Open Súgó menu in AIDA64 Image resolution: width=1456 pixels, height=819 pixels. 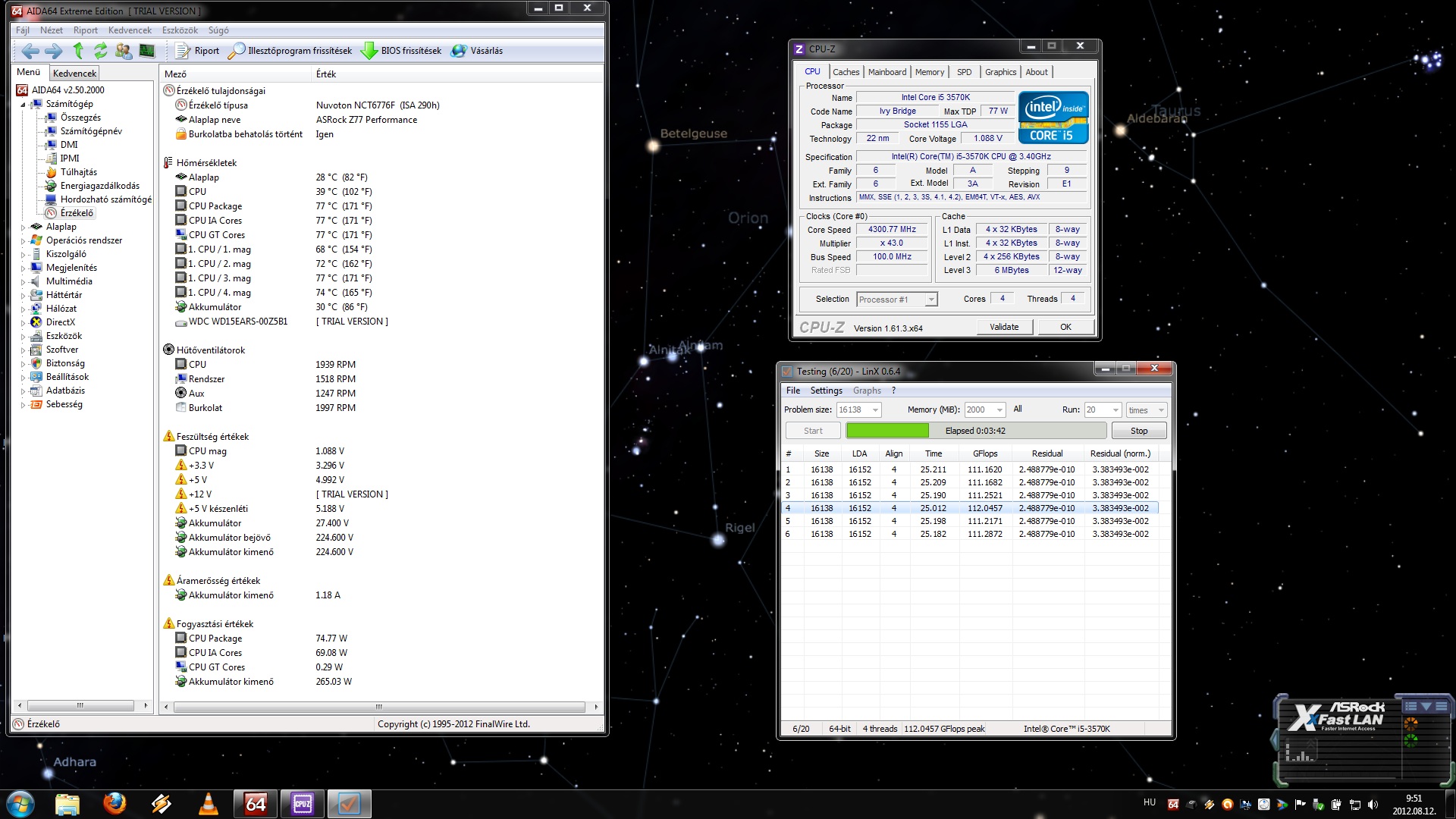click(218, 30)
